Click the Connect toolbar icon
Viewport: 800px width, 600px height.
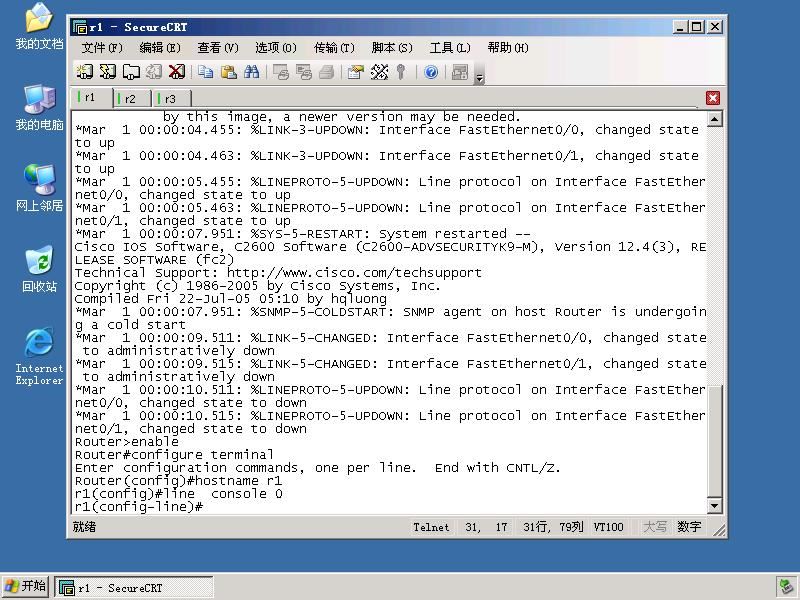tap(85, 72)
